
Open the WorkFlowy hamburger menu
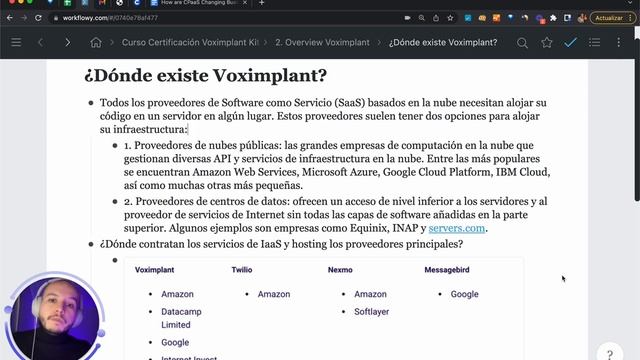click(x=16, y=42)
